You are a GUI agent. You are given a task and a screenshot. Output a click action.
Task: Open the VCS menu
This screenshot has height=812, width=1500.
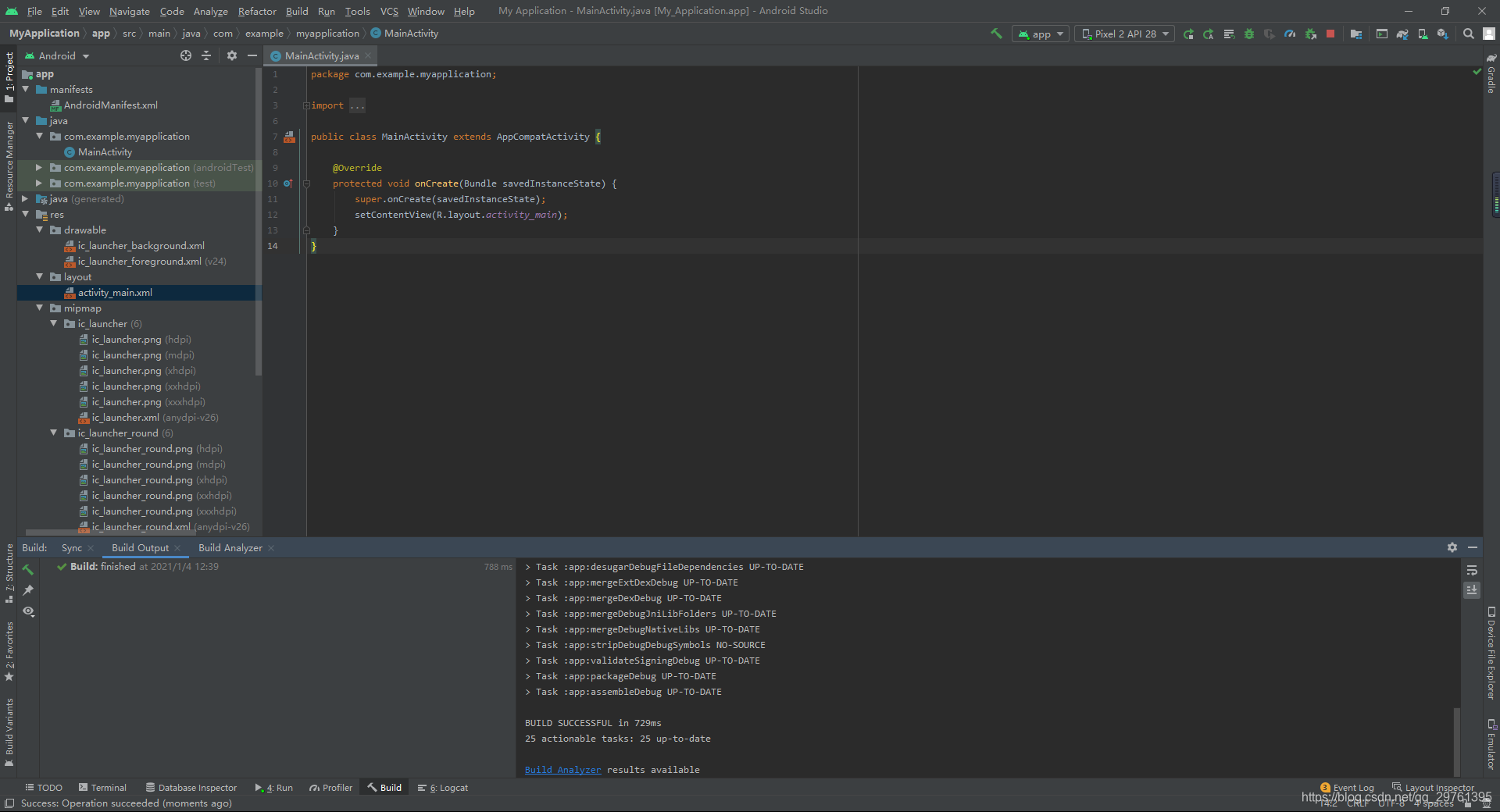click(x=389, y=11)
